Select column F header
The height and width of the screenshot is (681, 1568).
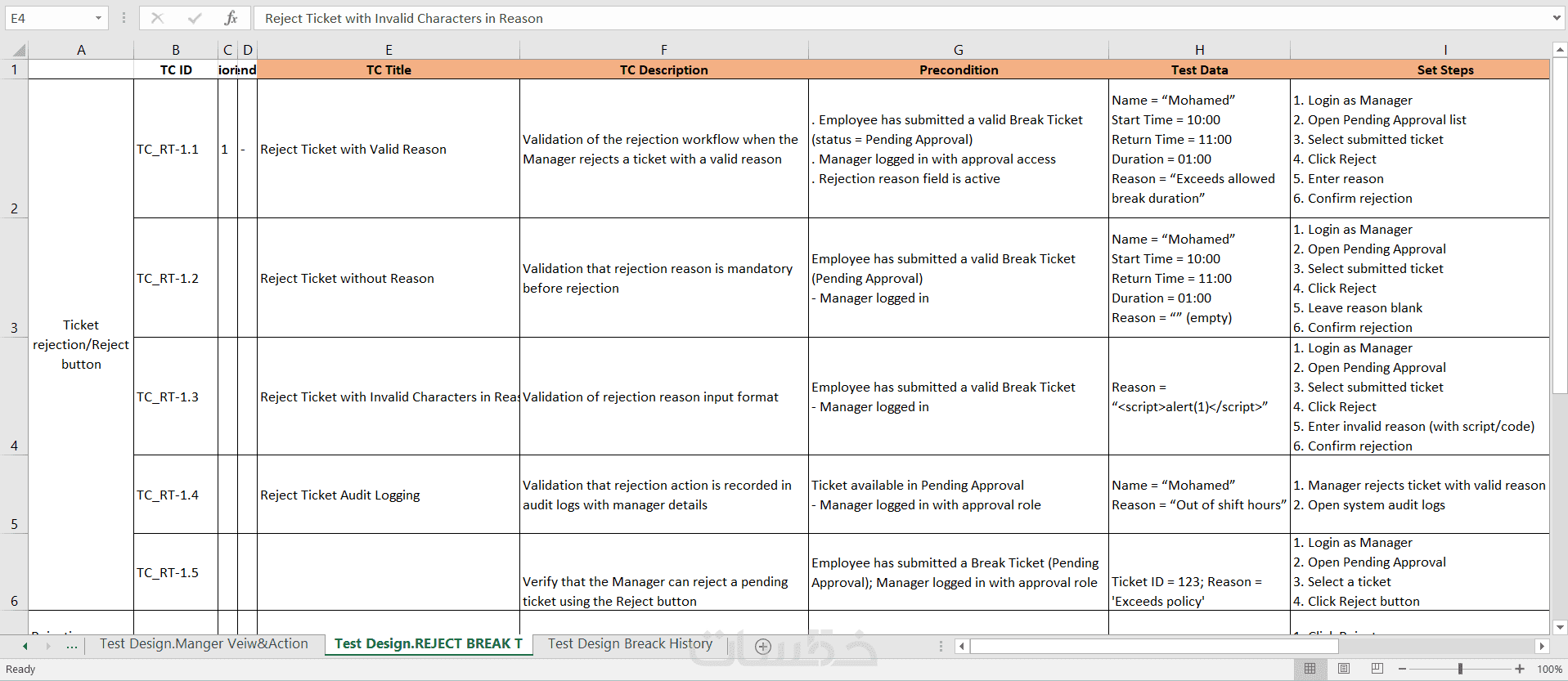point(664,50)
